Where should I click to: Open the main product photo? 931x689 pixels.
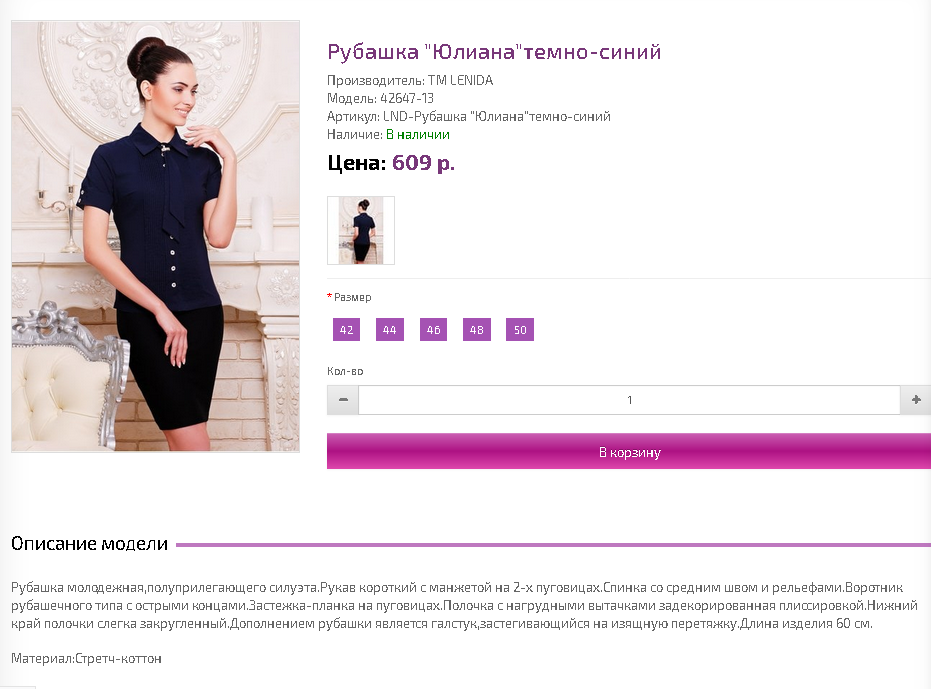pos(156,236)
